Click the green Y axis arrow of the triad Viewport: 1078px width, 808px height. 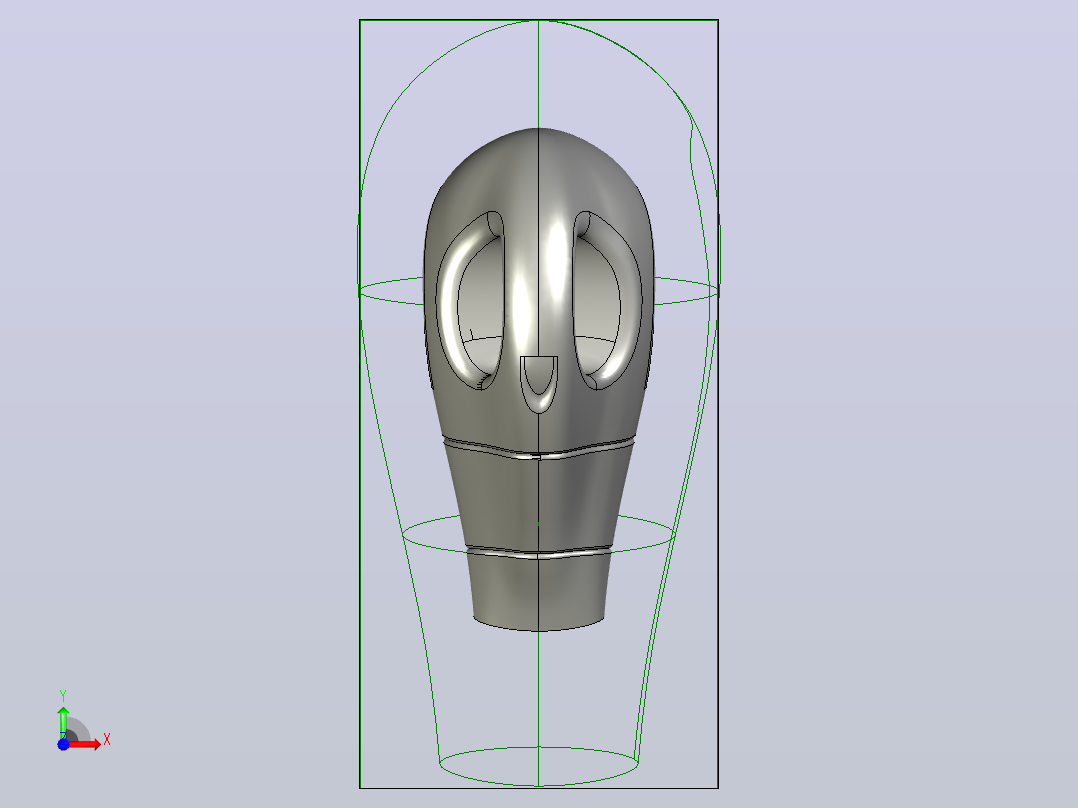tap(63, 722)
